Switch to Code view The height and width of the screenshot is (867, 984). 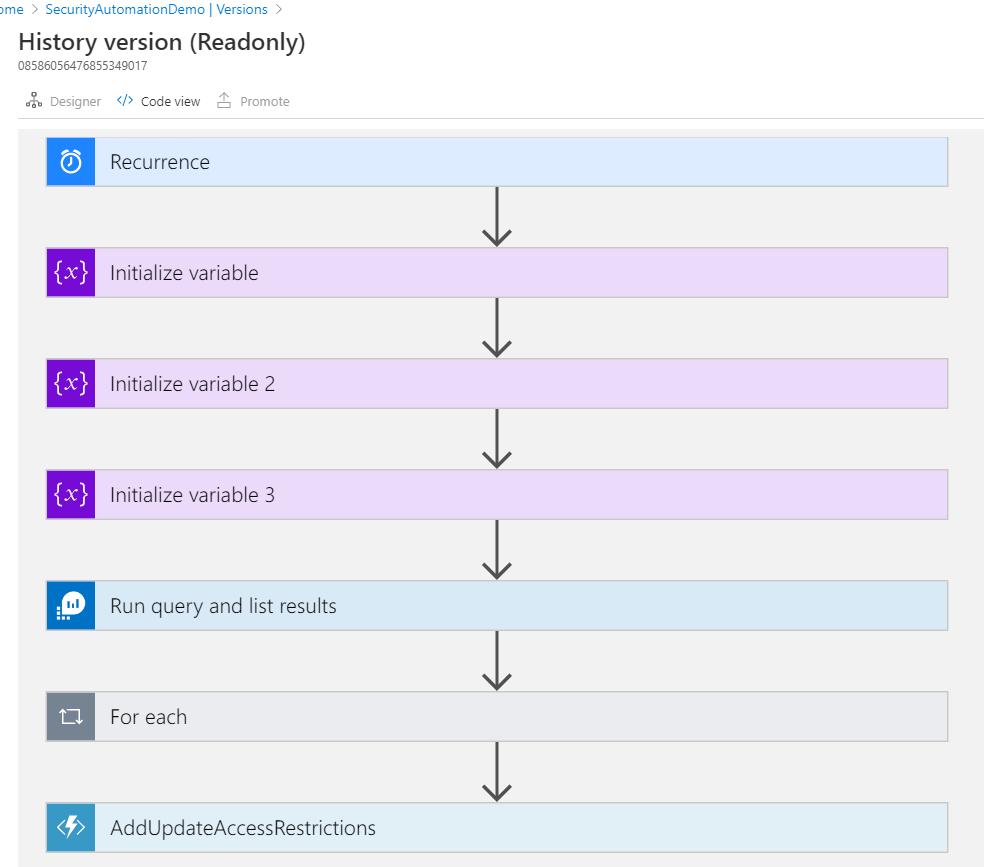170,102
